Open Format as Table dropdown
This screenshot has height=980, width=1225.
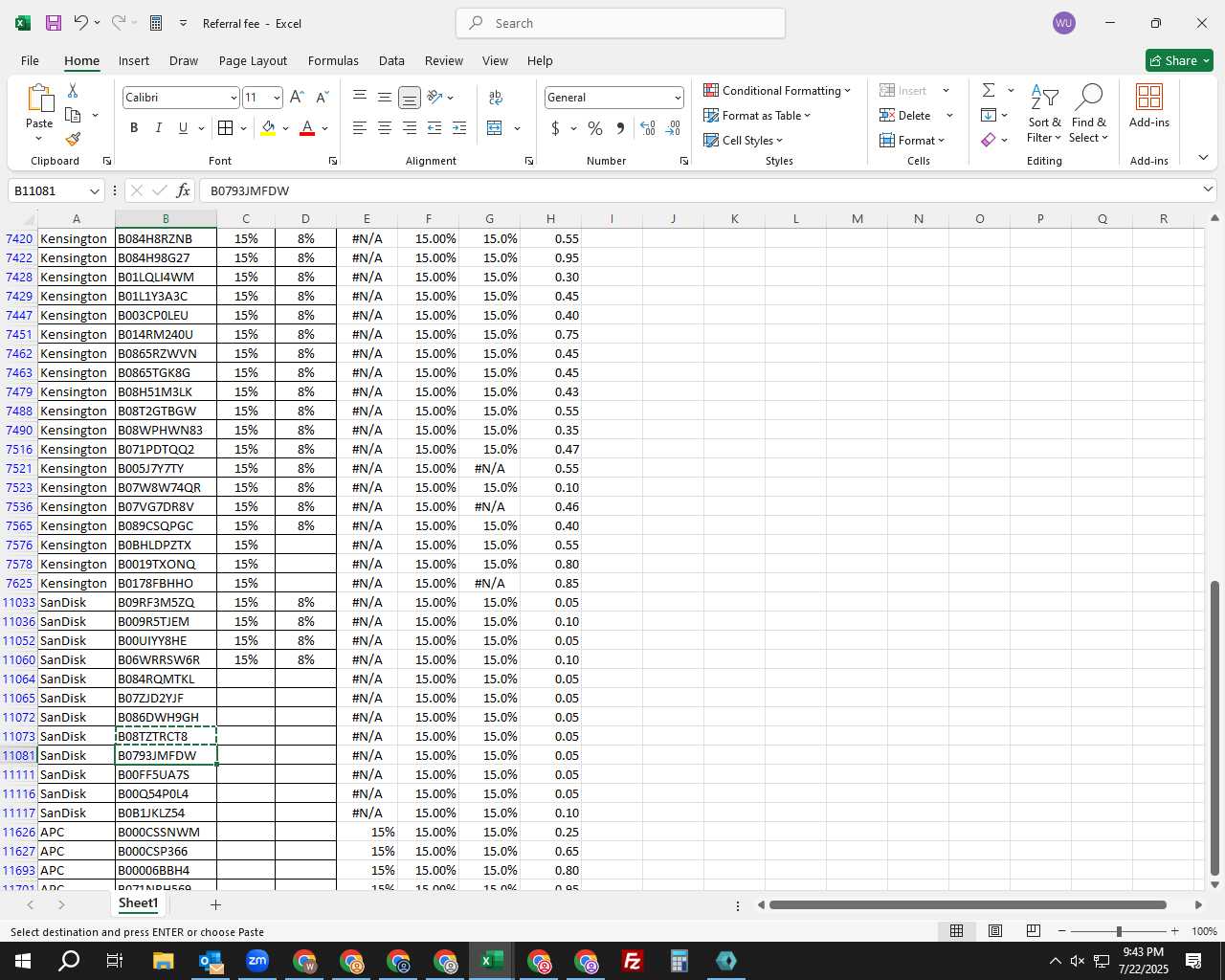tap(756, 115)
